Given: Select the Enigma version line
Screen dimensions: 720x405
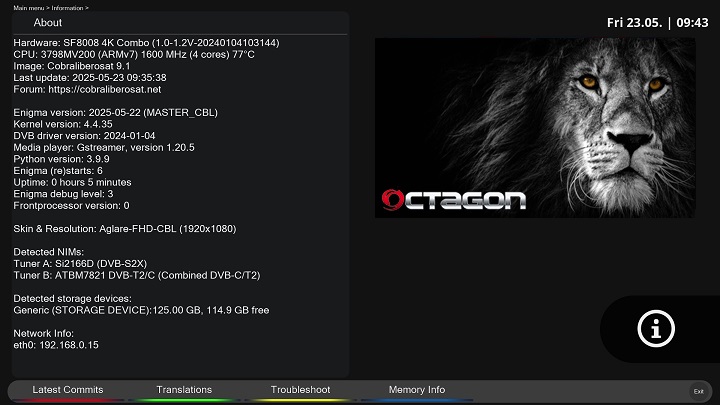Looking at the screenshot, I should click(x=116, y=112).
